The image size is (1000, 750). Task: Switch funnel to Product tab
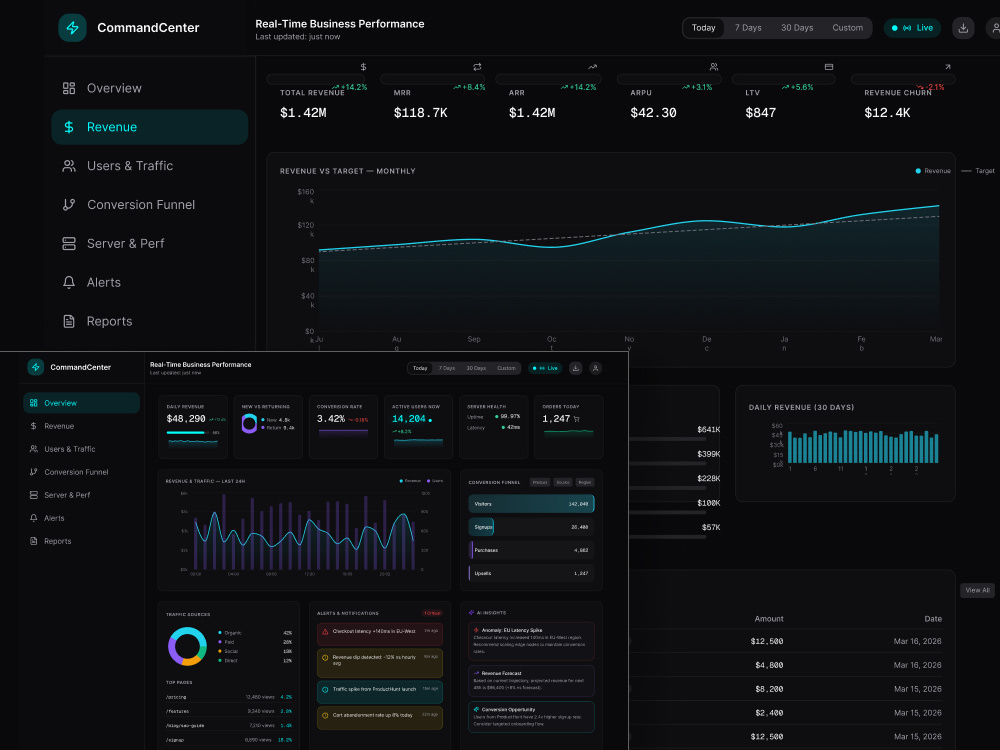(x=540, y=482)
